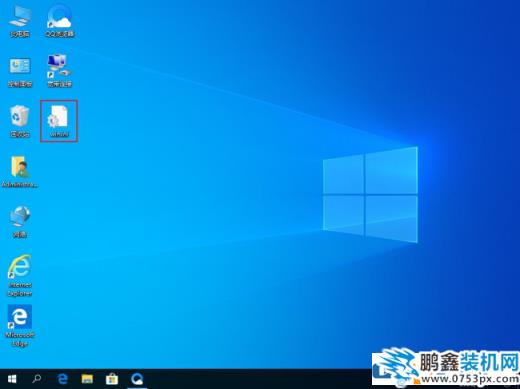Select the QQ Browser desktop shortcut
The width and height of the screenshot is (520, 389).
click(x=60, y=21)
